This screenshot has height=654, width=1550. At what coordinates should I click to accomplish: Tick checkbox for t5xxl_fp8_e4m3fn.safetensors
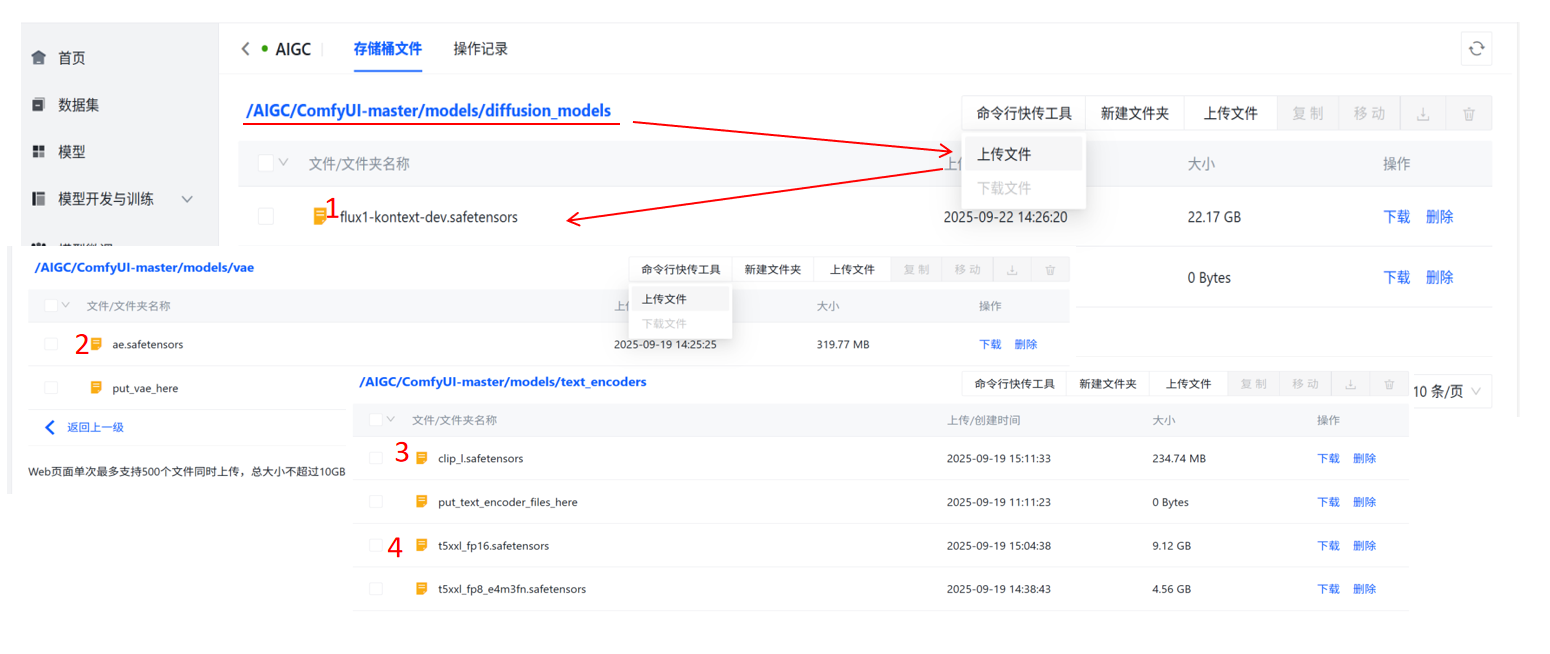(375, 588)
